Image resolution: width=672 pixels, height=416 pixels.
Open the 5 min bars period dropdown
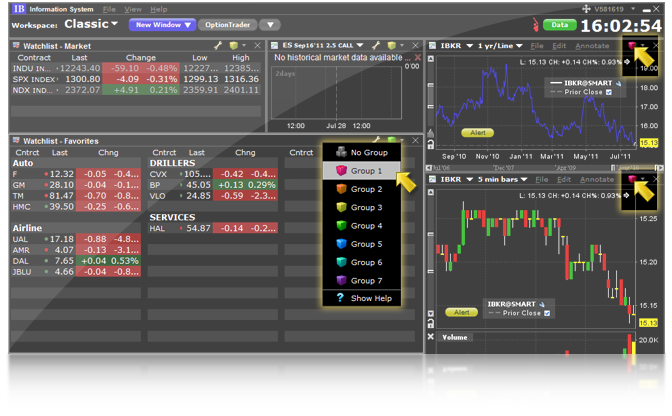click(524, 180)
